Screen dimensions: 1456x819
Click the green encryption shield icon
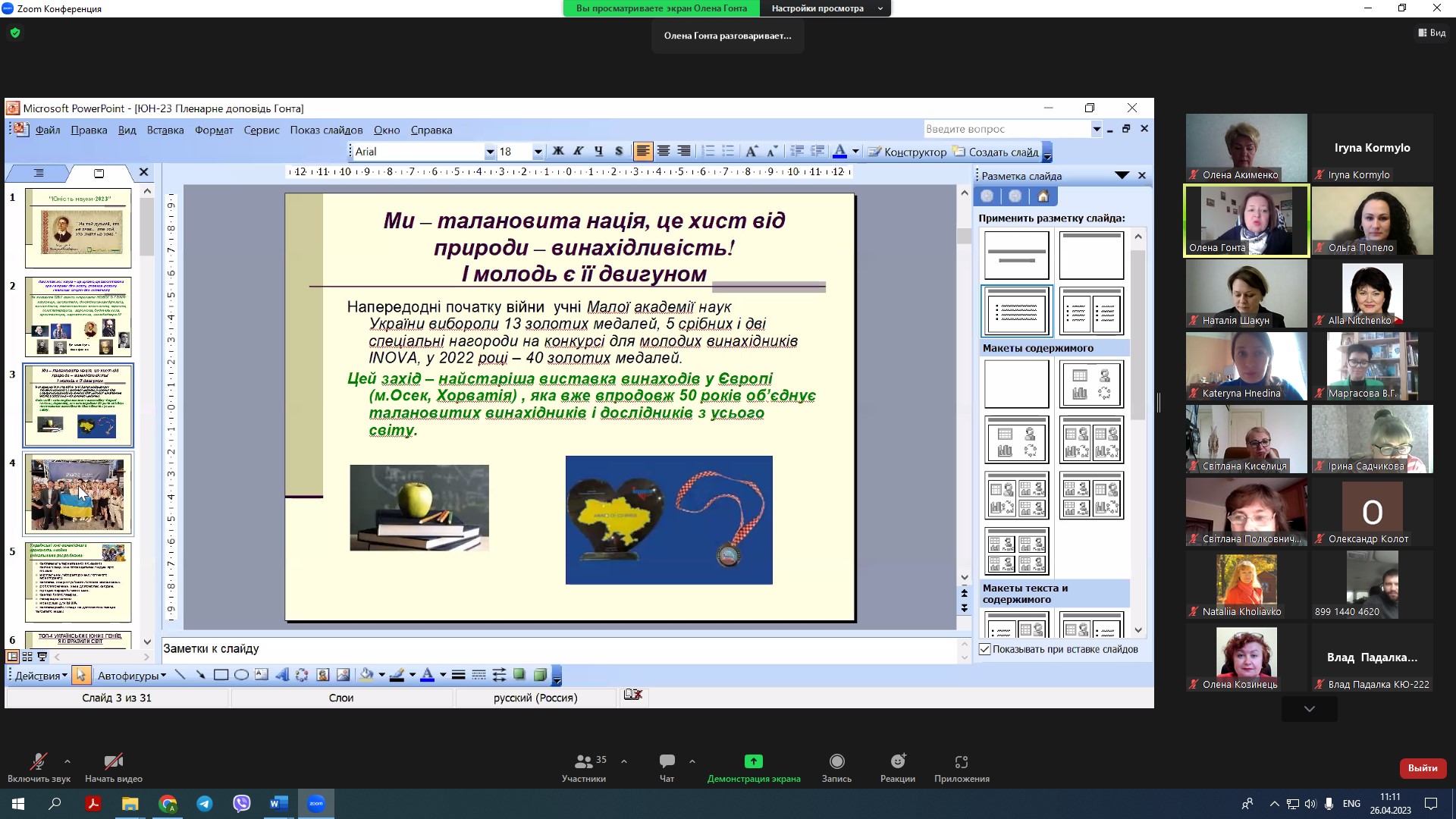(x=15, y=33)
